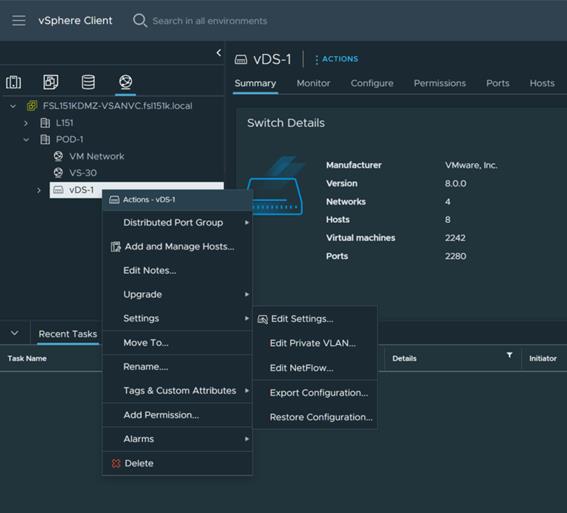Viewport: 567px width, 513px height.
Task: Click the Edit Settings icon in submenu
Action: (263, 319)
